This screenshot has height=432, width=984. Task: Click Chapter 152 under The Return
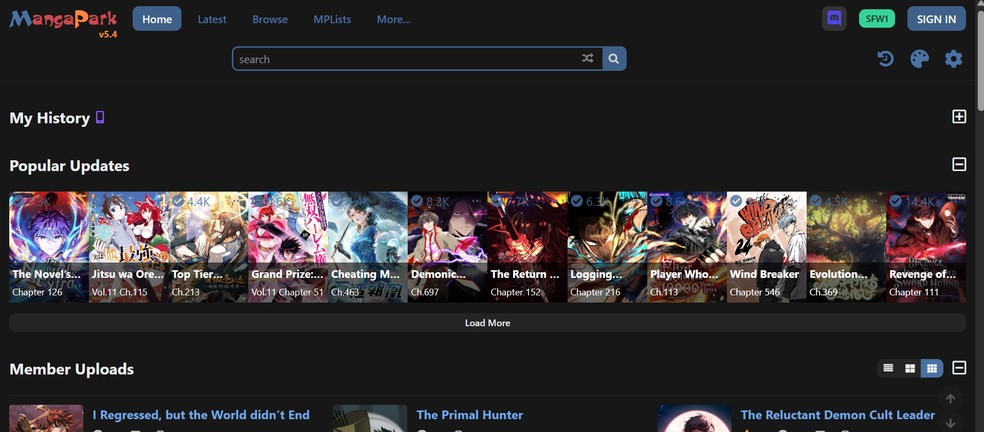[516, 292]
